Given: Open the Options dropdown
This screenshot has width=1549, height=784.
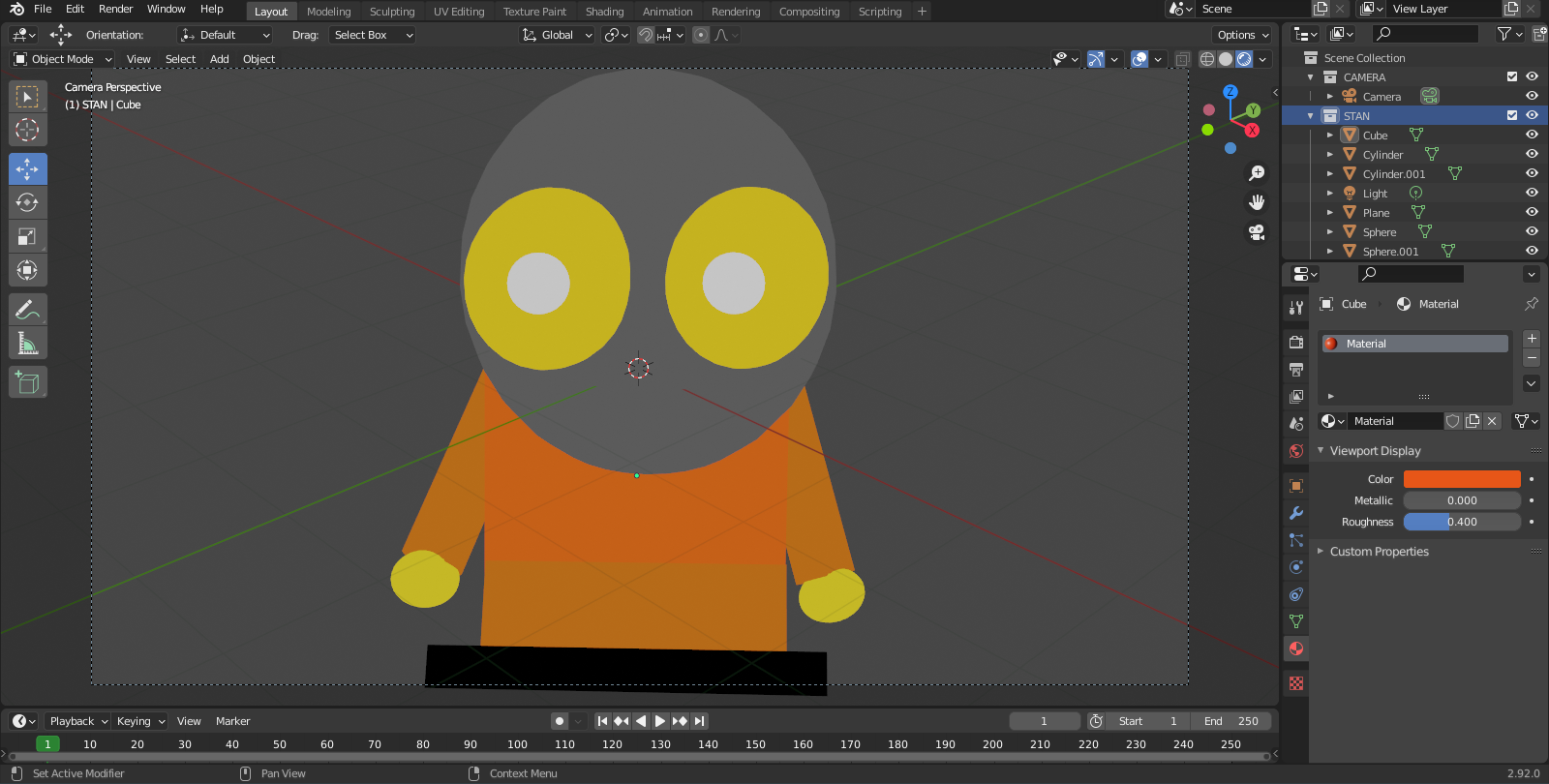Looking at the screenshot, I should (1242, 35).
